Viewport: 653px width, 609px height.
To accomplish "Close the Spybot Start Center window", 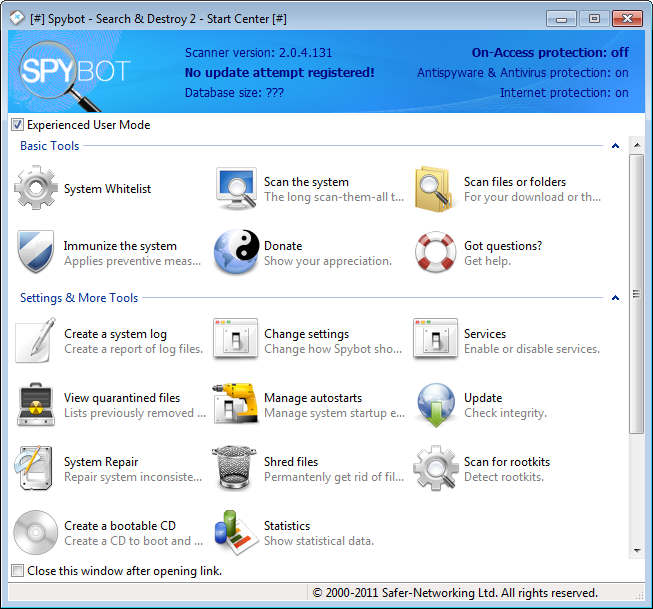I will [627, 19].
